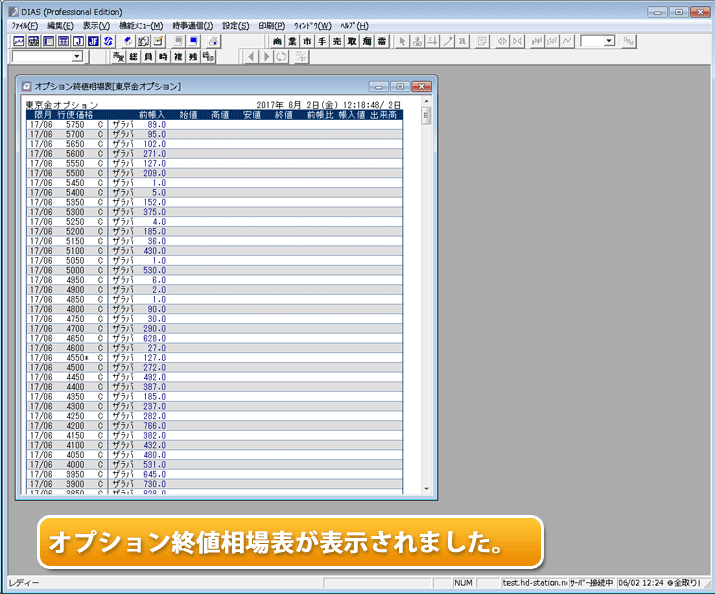Click the printer icon in toolbar

pos(214,41)
